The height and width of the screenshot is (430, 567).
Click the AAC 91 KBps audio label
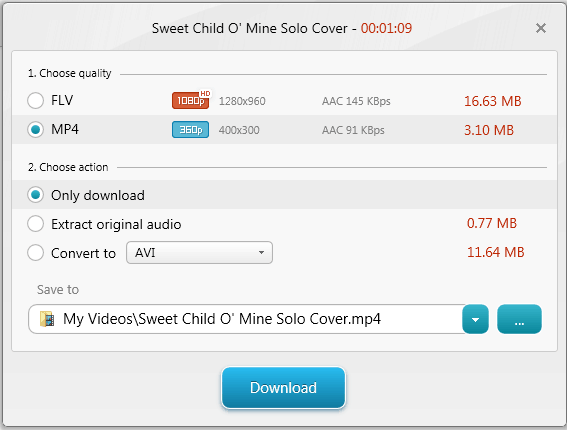[353, 130]
